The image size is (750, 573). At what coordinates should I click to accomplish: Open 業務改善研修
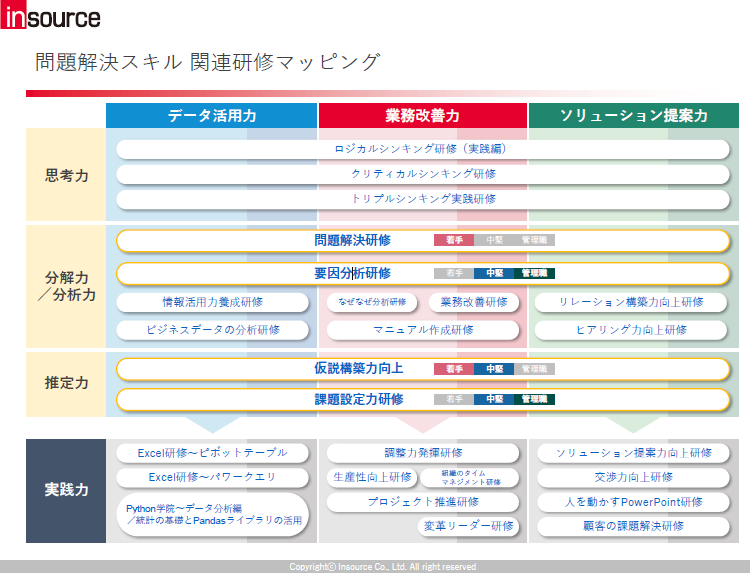pos(474,302)
